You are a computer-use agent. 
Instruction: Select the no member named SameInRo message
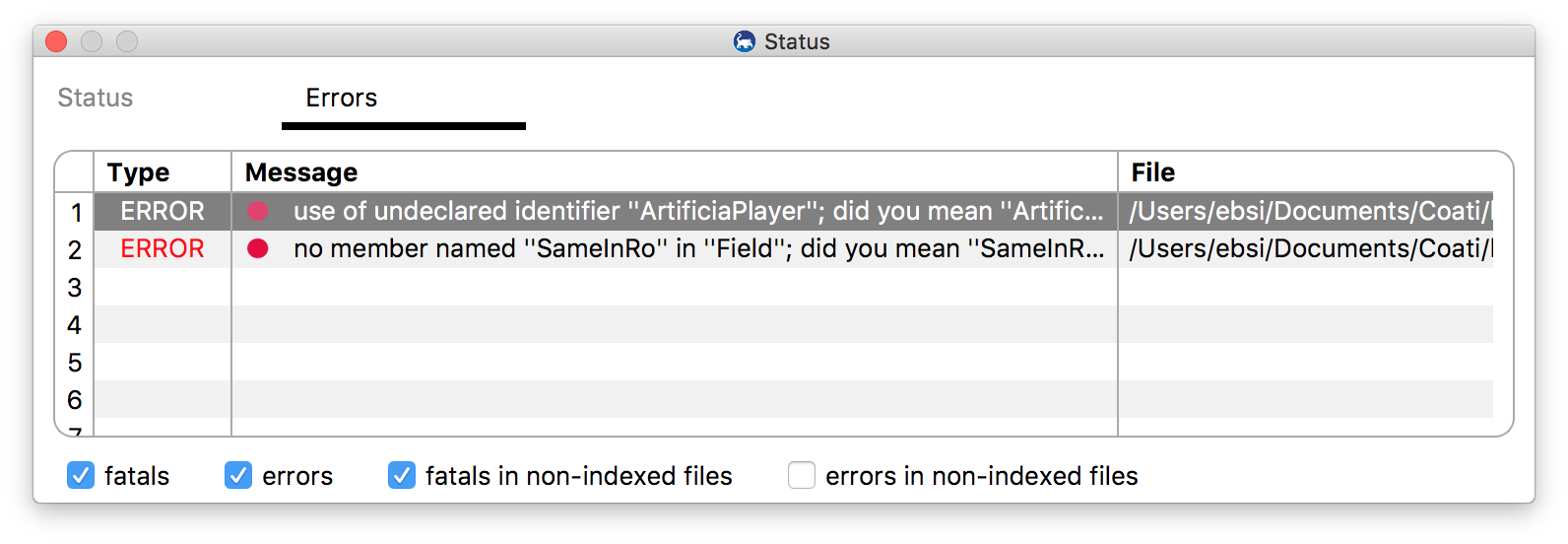(x=698, y=248)
